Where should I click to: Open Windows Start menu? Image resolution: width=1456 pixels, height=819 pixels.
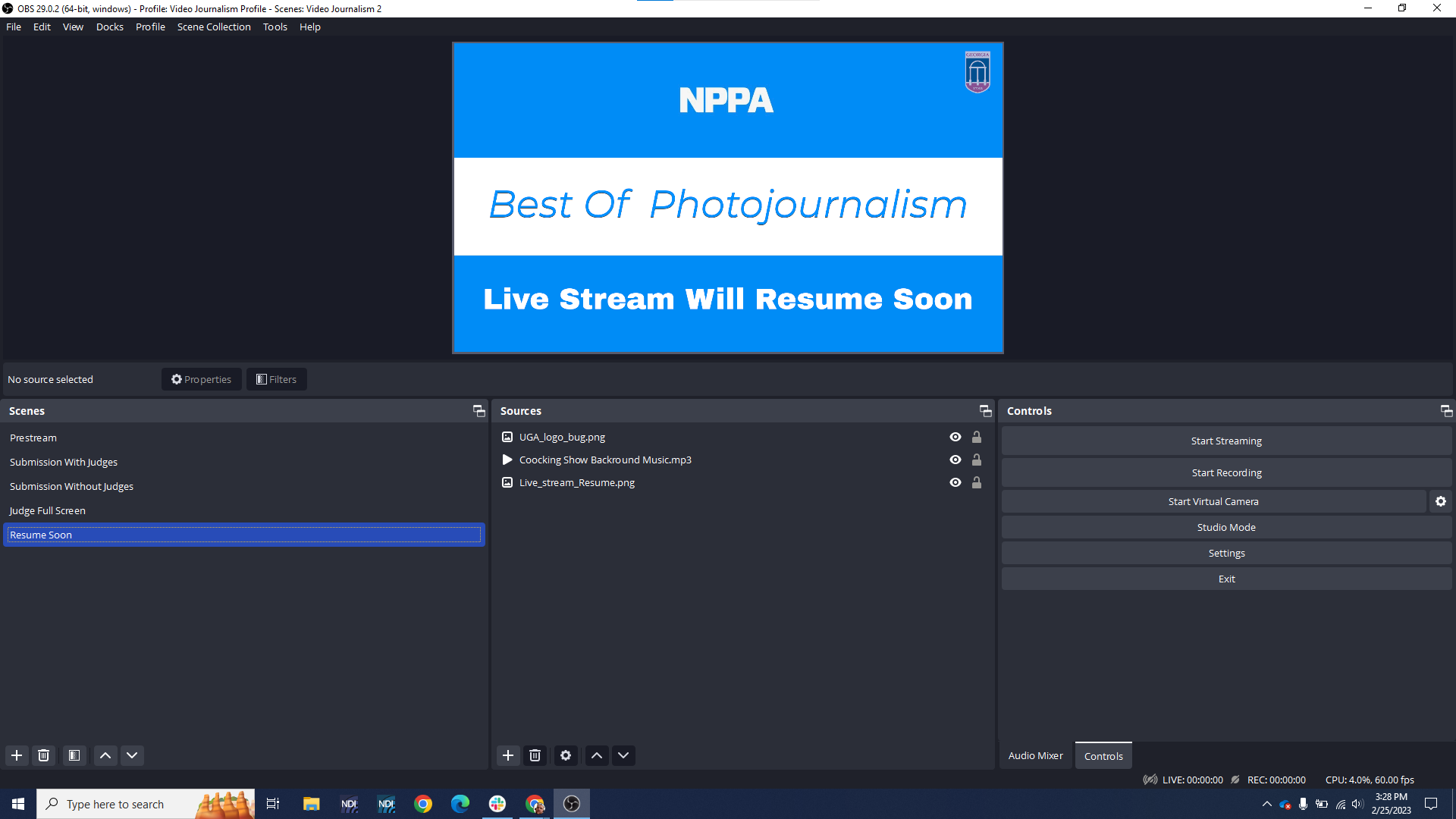click(18, 804)
